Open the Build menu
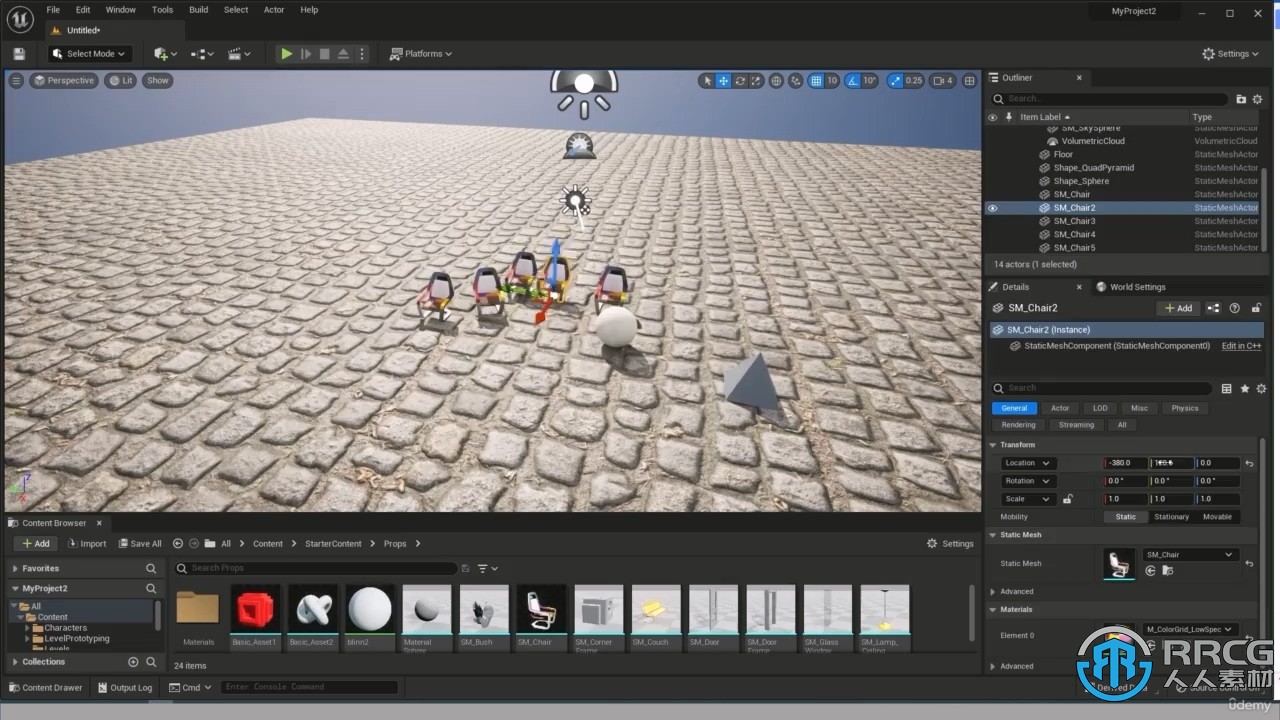The image size is (1280, 720). coord(199,10)
